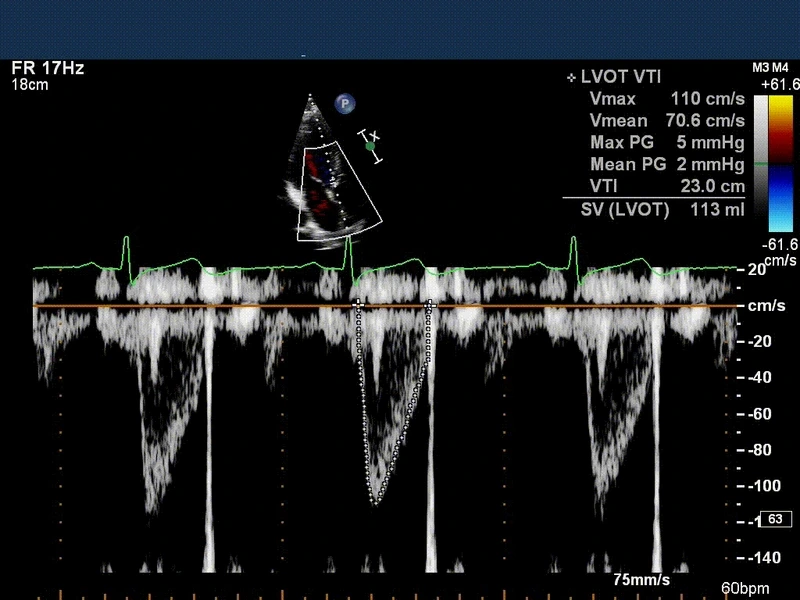The height and width of the screenshot is (600, 800).
Task: Click the FR 17Hz frame rate label
Action: click(x=47, y=69)
